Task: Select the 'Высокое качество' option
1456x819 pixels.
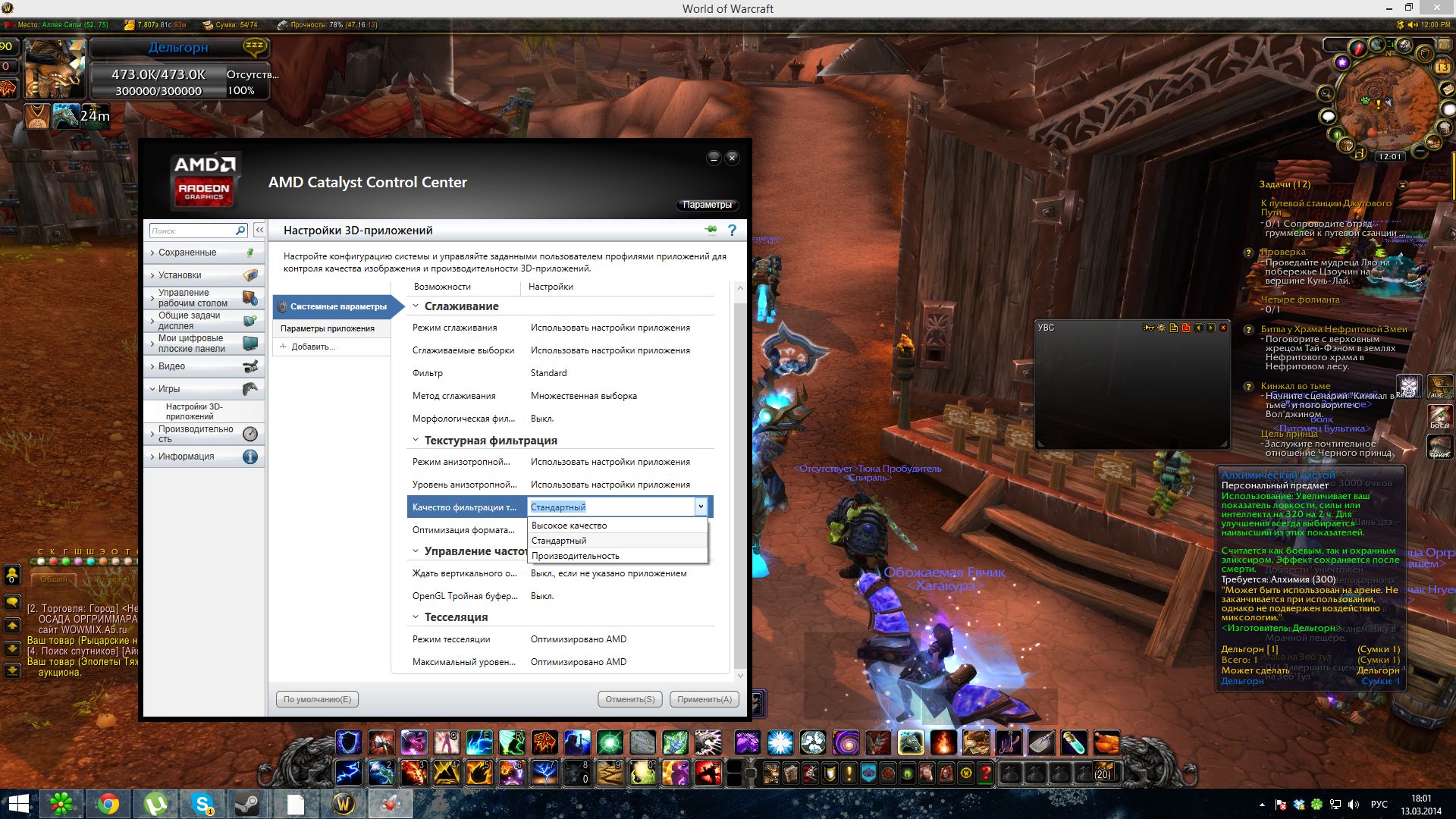Action: tap(570, 526)
